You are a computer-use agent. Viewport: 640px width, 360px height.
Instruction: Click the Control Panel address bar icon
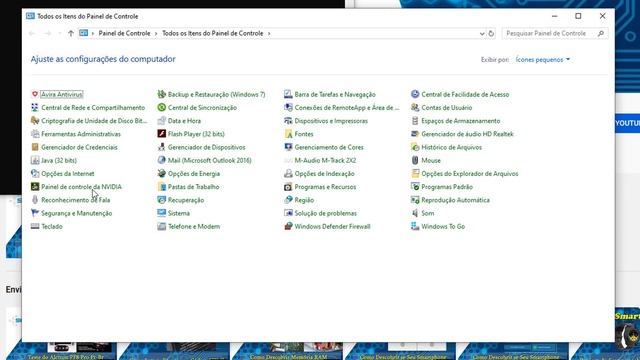tap(84, 33)
